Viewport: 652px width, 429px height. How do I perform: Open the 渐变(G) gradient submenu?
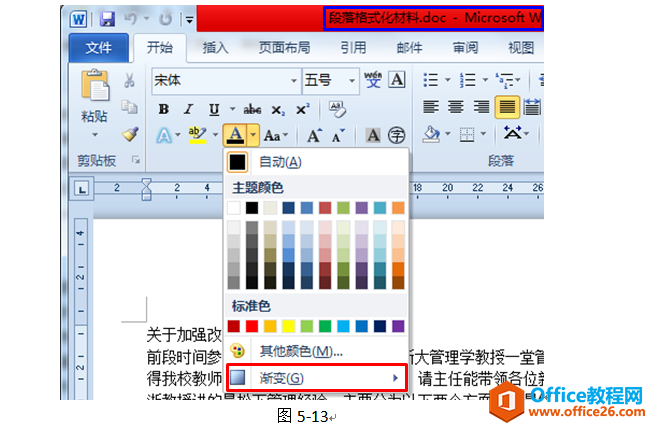point(316,377)
